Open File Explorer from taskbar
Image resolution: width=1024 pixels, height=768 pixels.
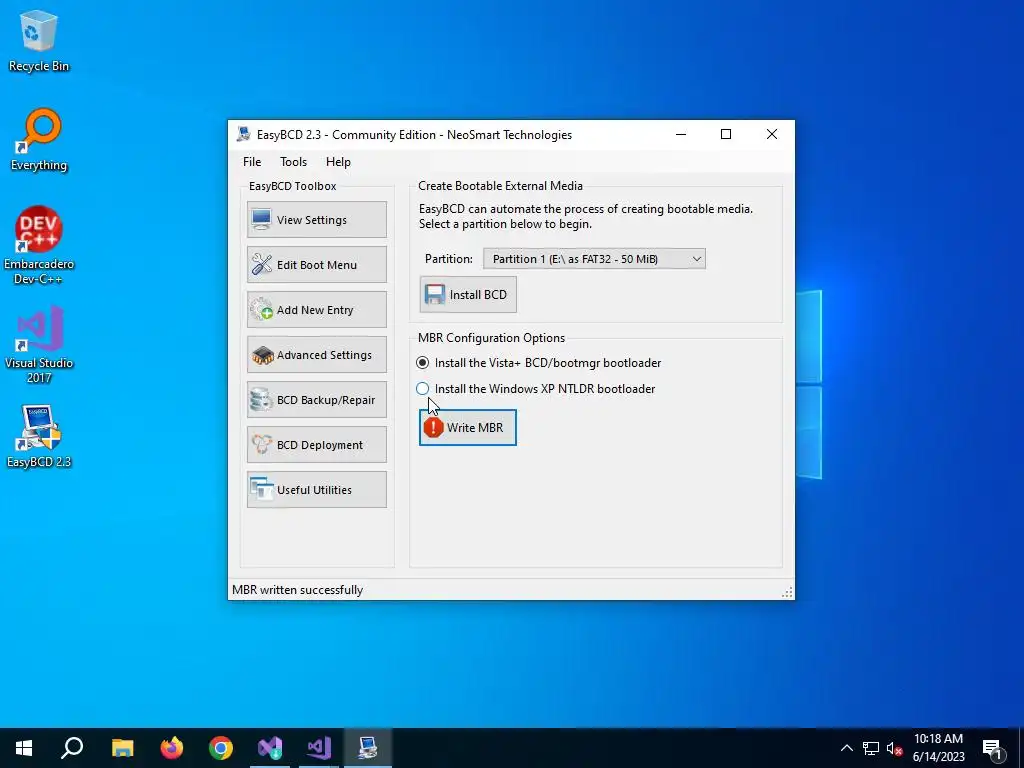[x=122, y=748]
